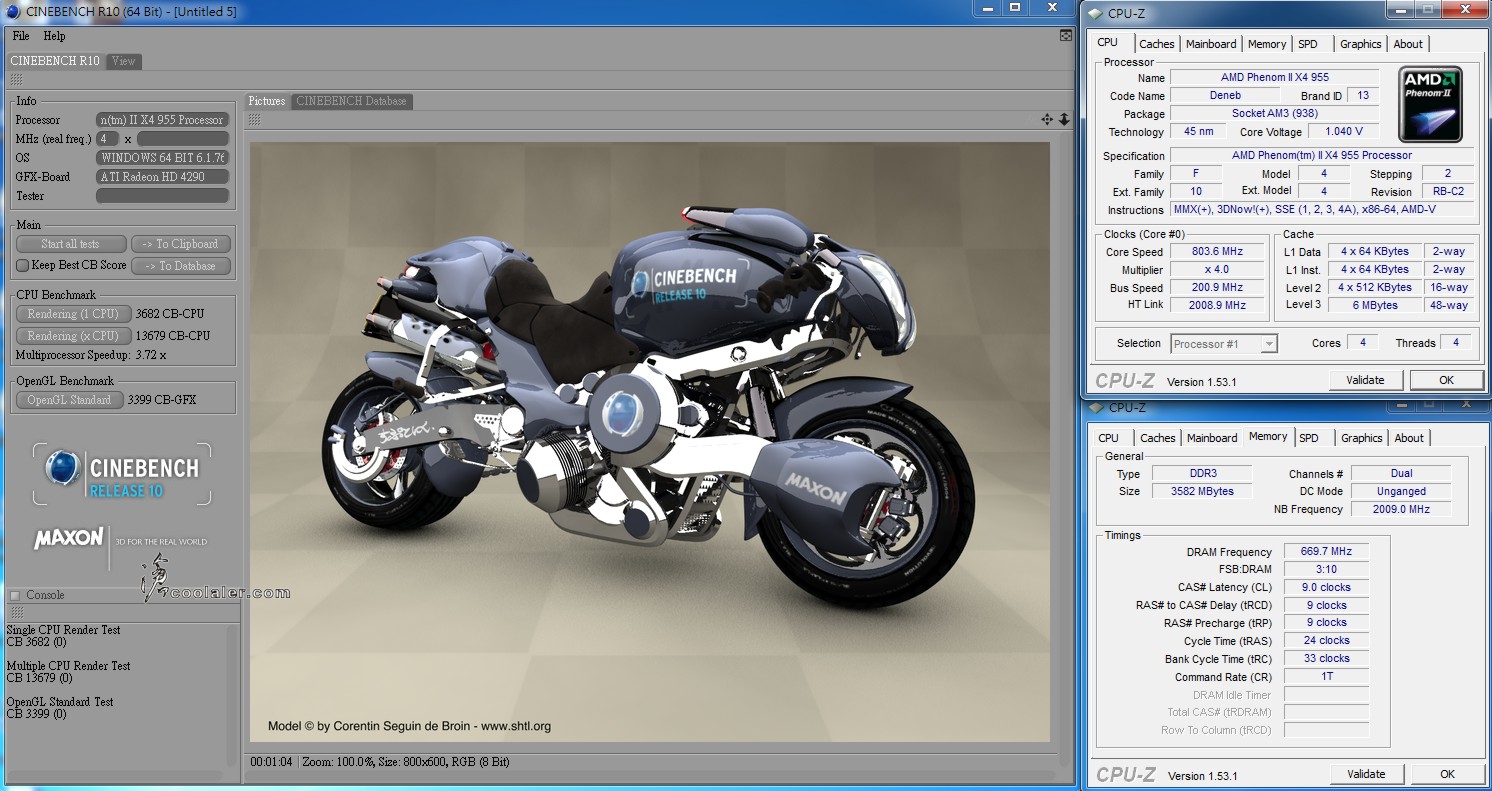The width and height of the screenshot is (1492, 791).
Task: Open About tab in upper CPU-Z window
Action: click(1408, 44)
